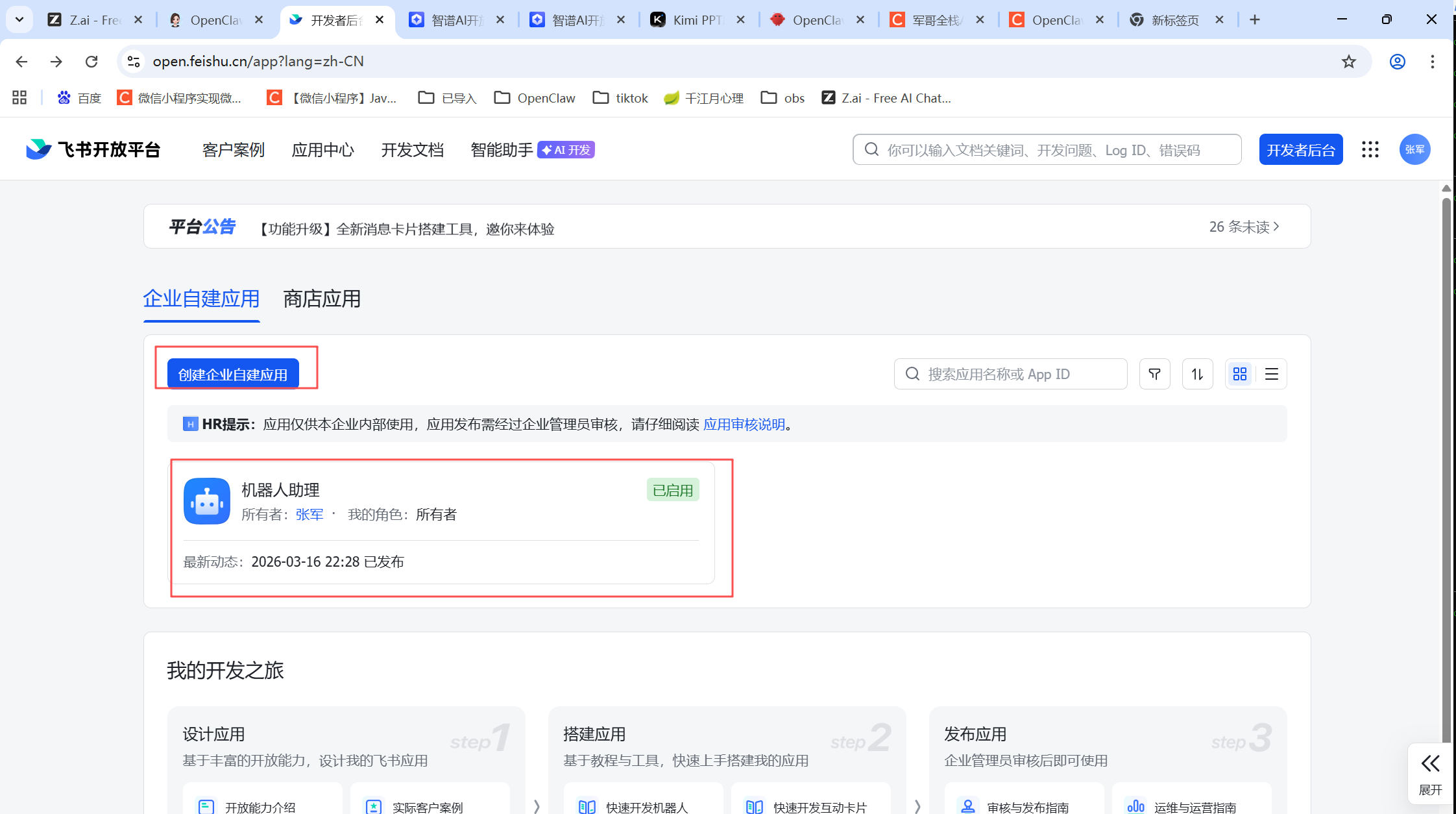
Task: Click the 开发者后台 button
Action: pos(1300,150)
